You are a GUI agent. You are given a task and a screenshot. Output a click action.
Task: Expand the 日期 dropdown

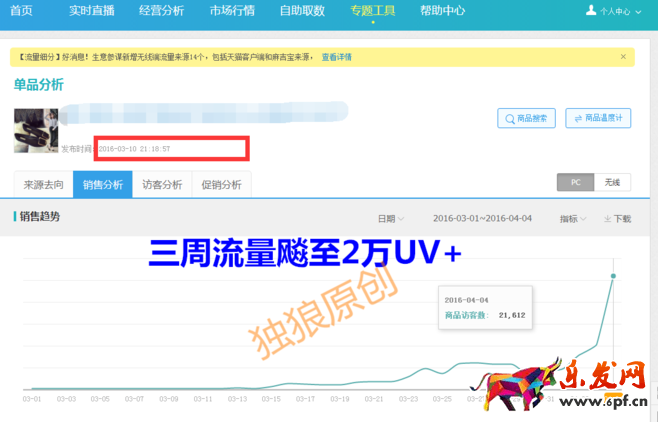pyautogui.click(x=390, y=219)
